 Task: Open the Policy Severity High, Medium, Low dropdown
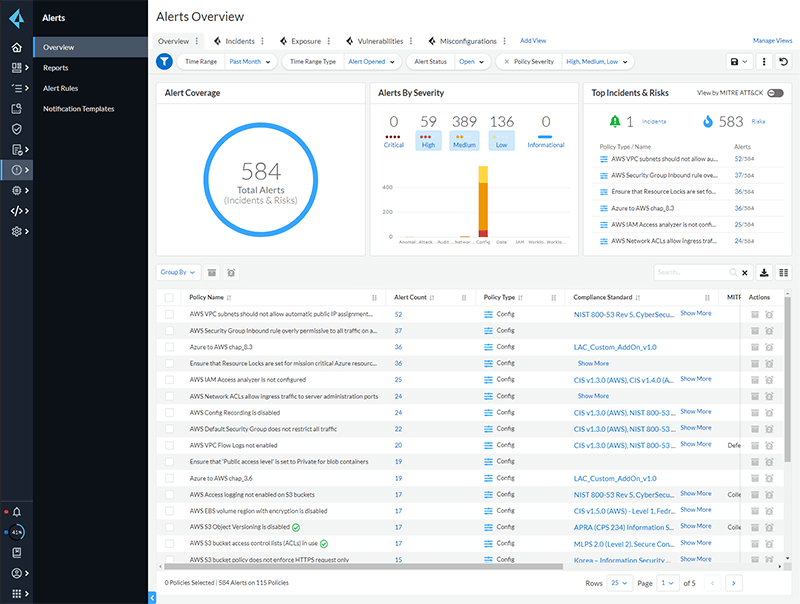click(596, 62)
